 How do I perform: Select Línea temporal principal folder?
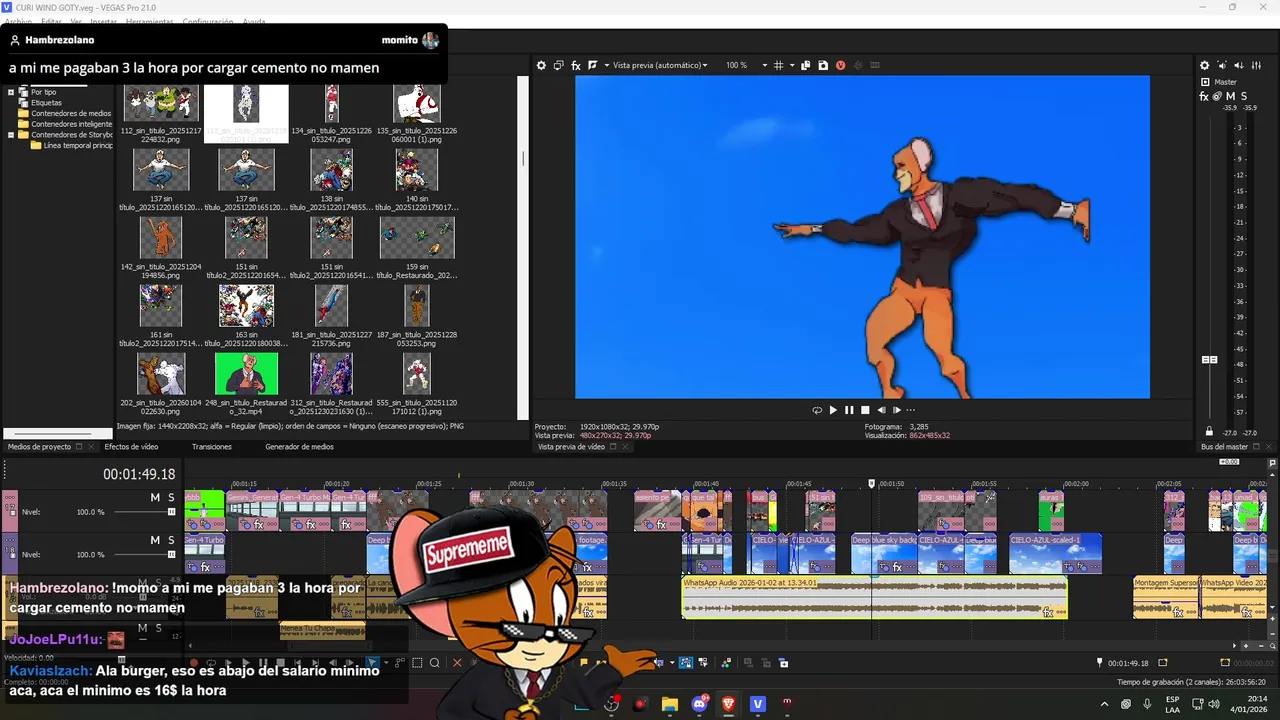78,145
